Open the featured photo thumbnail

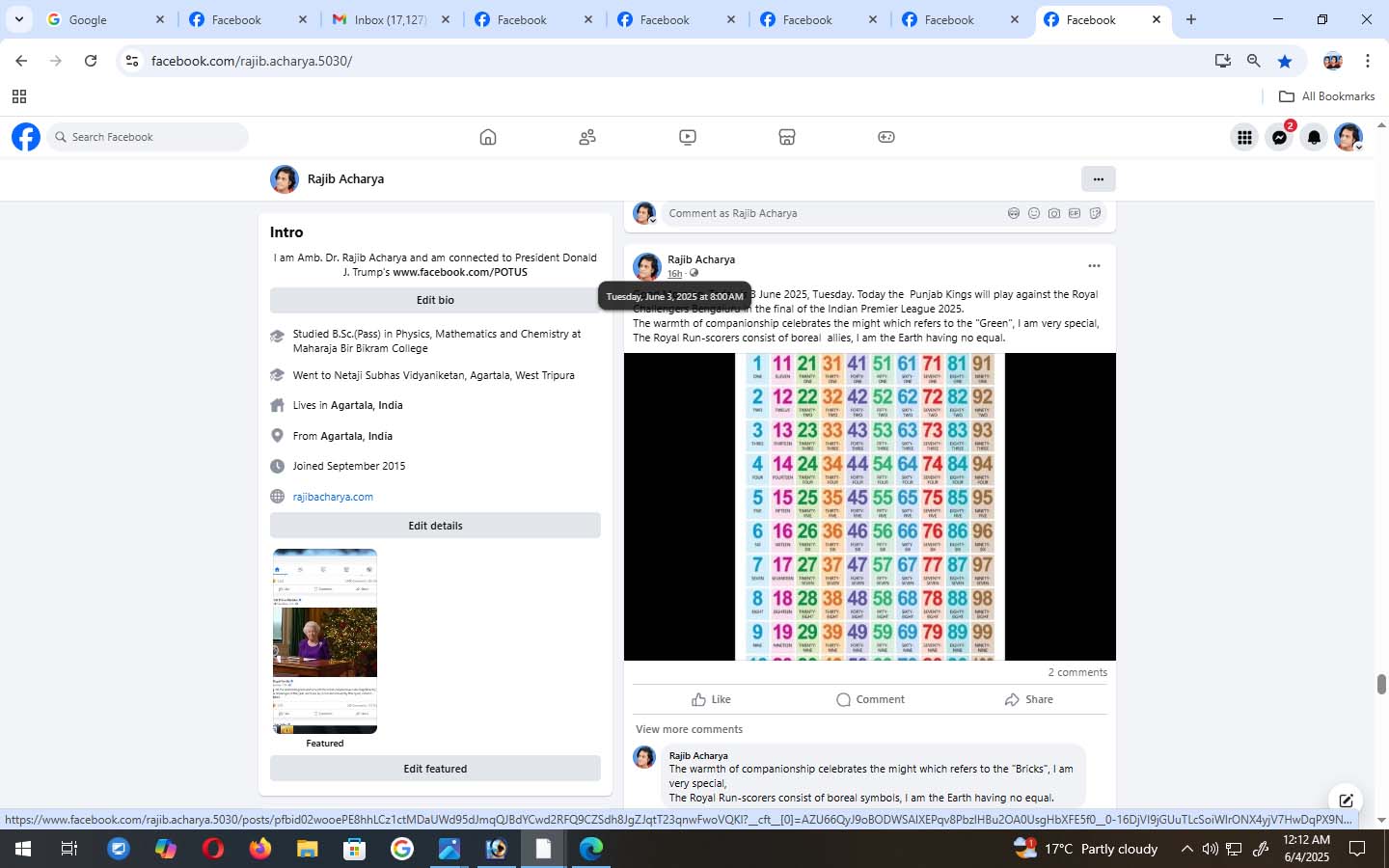pyautogui.click(x=325, y=641)
